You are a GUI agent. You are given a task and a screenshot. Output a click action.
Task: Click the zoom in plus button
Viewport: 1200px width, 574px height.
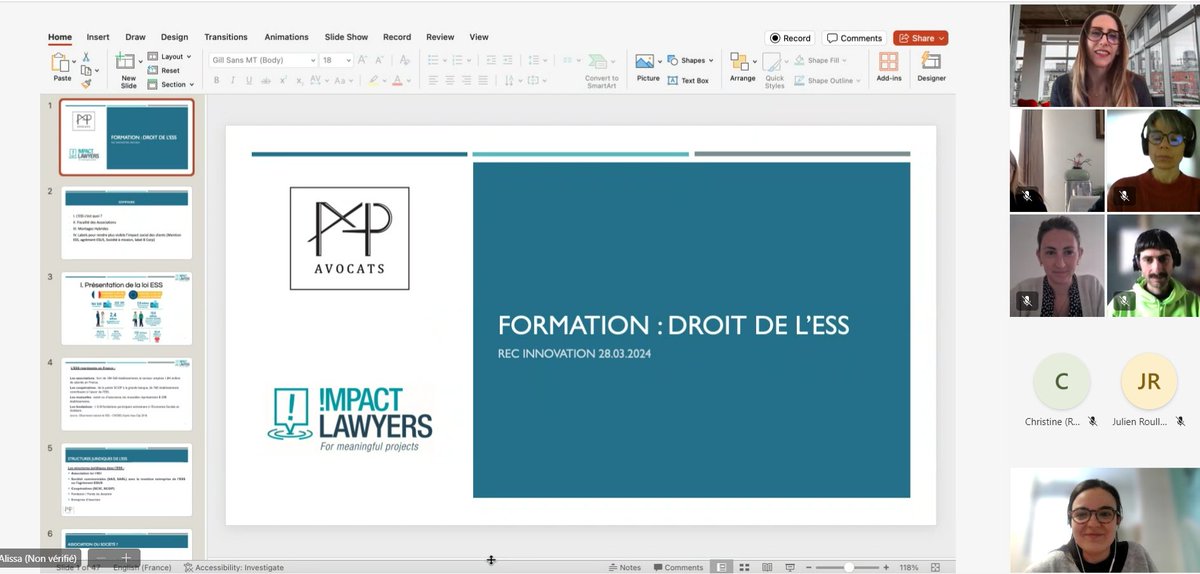[886, 567]
